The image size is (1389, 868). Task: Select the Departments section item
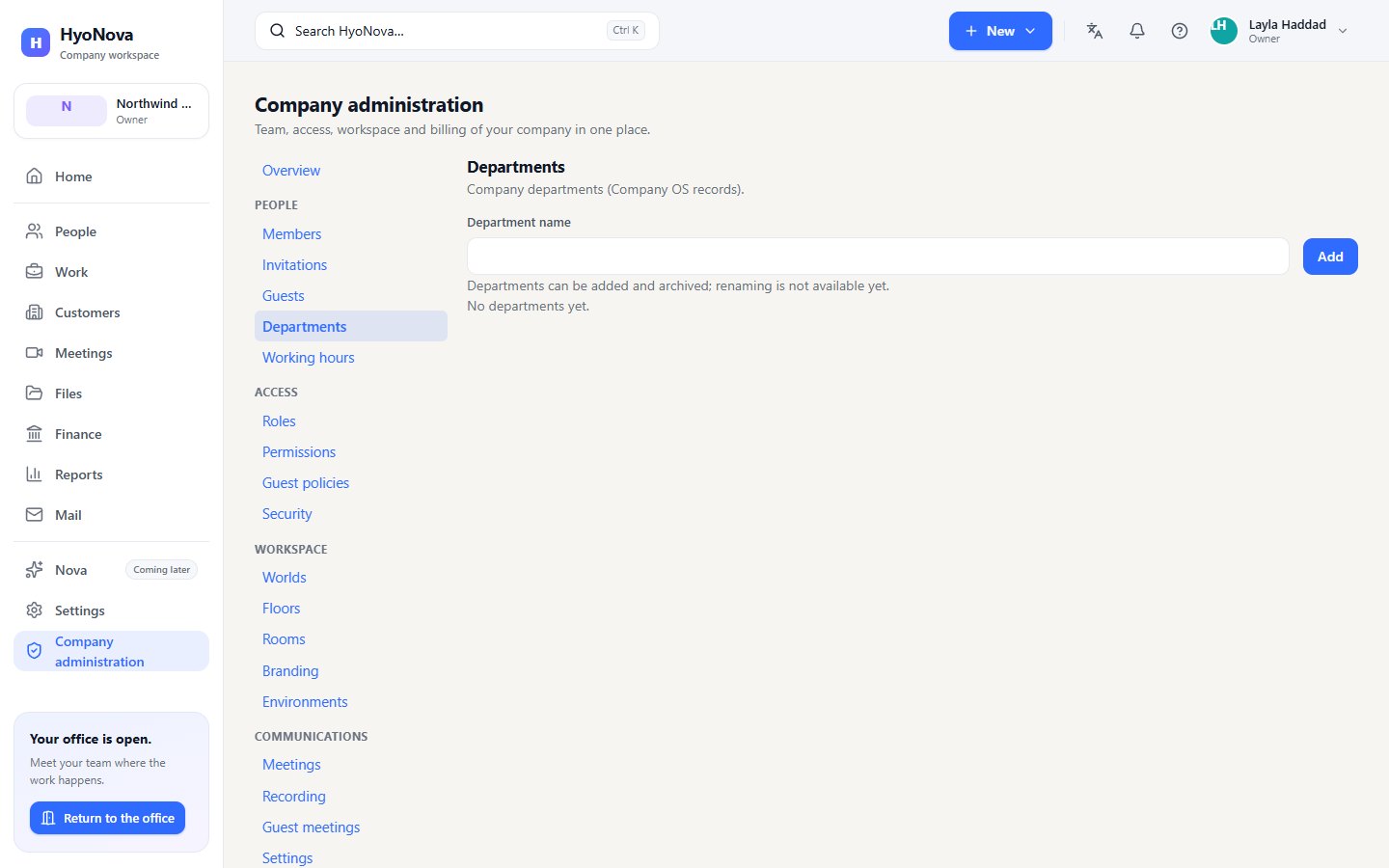(351, 326)
